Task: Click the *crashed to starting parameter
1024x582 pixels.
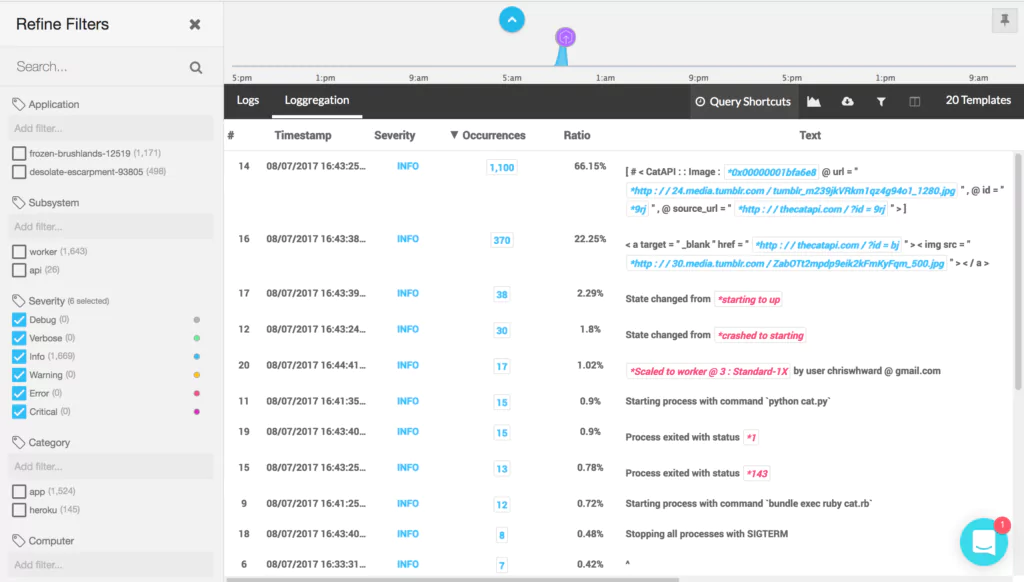Action: 760,336
